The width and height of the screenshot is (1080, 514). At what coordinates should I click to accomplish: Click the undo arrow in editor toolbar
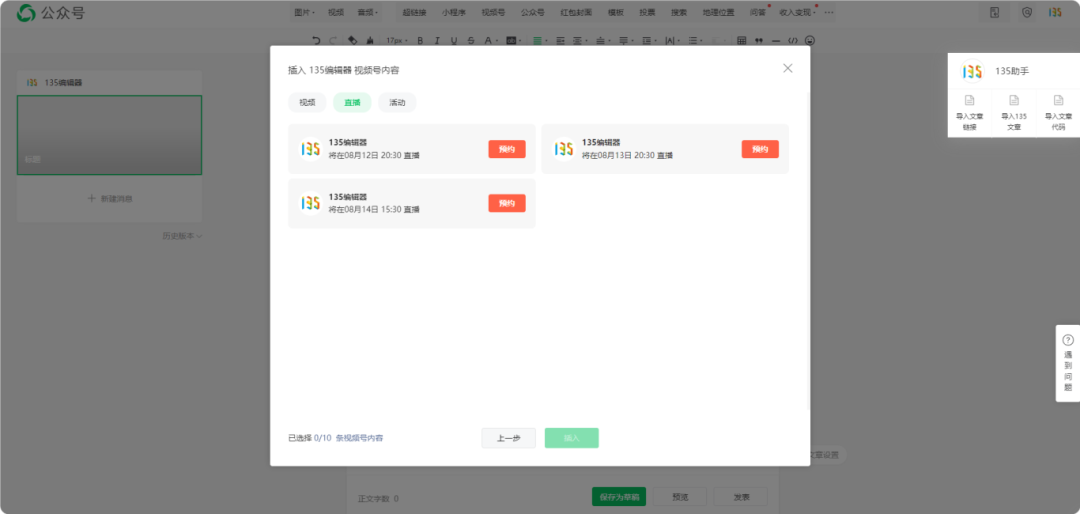point(316,40)
